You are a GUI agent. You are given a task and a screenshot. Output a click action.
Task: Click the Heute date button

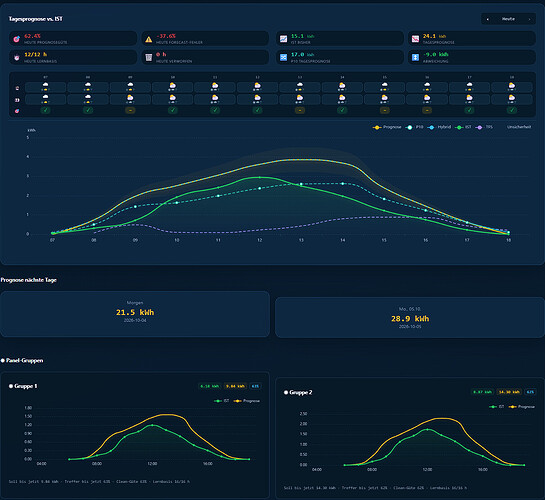[x=508, y=19]
